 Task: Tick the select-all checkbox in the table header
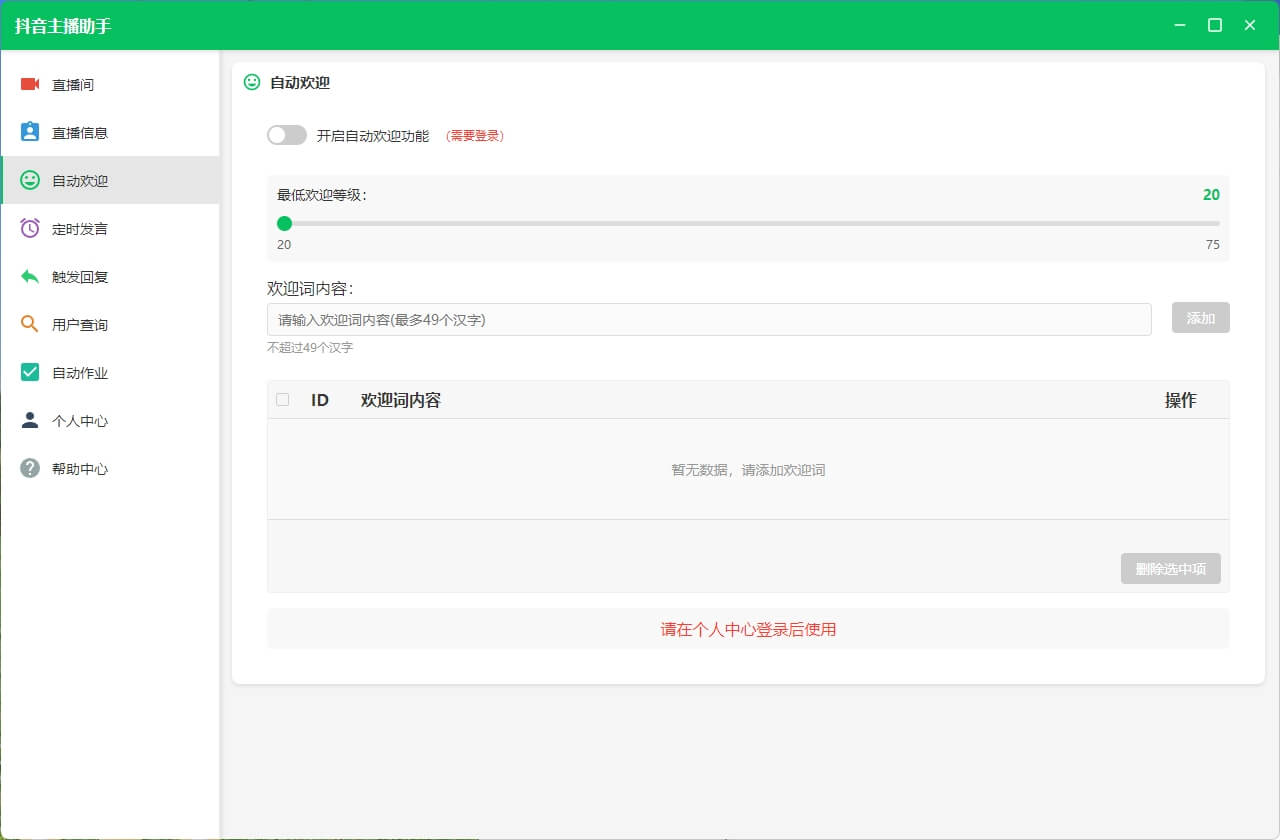[x=283, y=400]
